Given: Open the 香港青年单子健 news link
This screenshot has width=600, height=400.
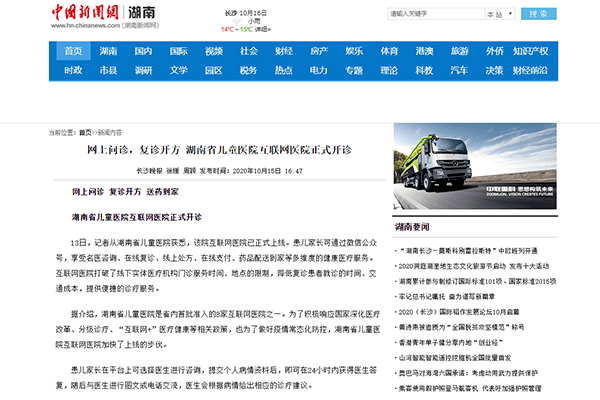Looking at the screenshot, I should [x=450, y=343].
